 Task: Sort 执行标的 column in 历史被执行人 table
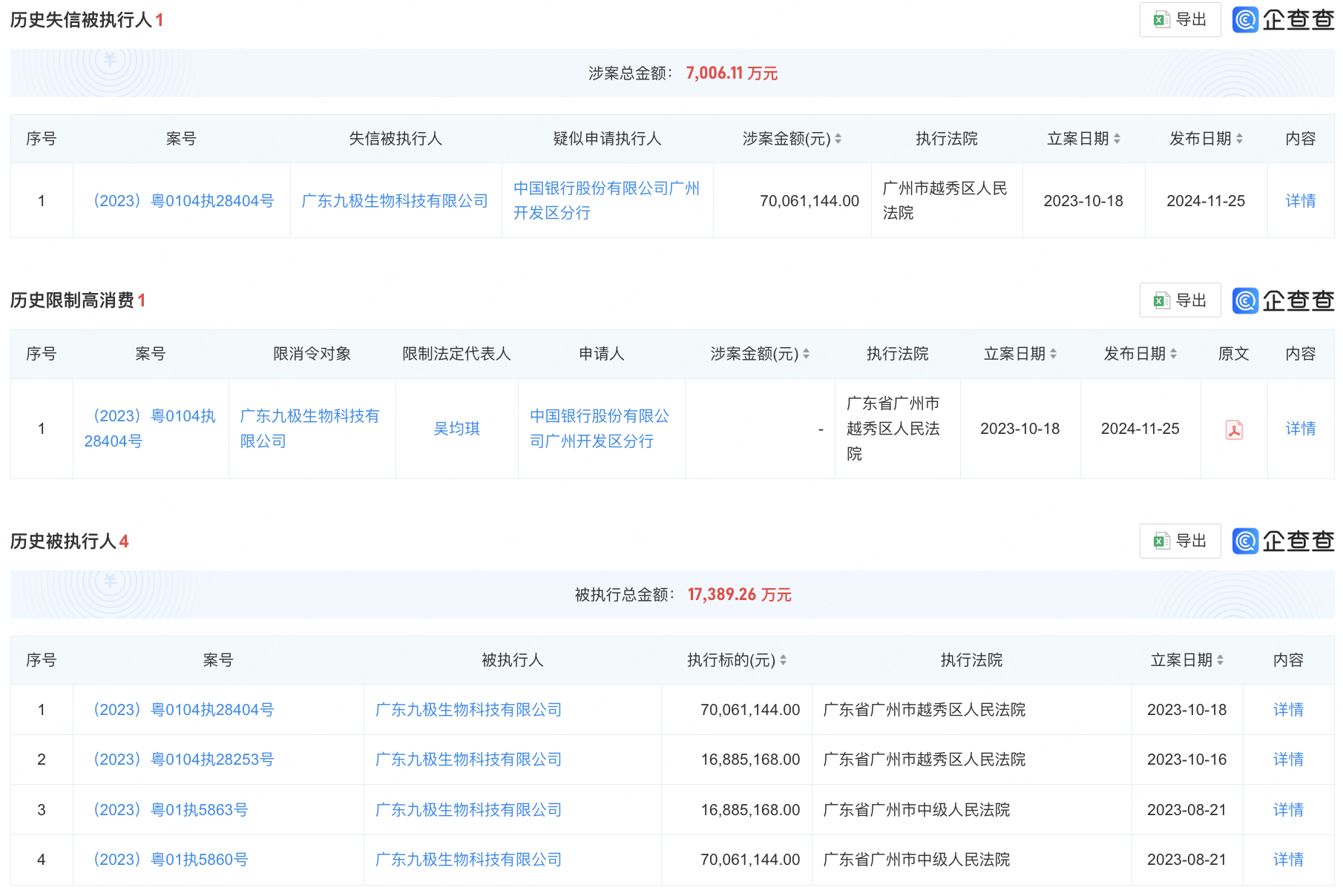[783, 660]
